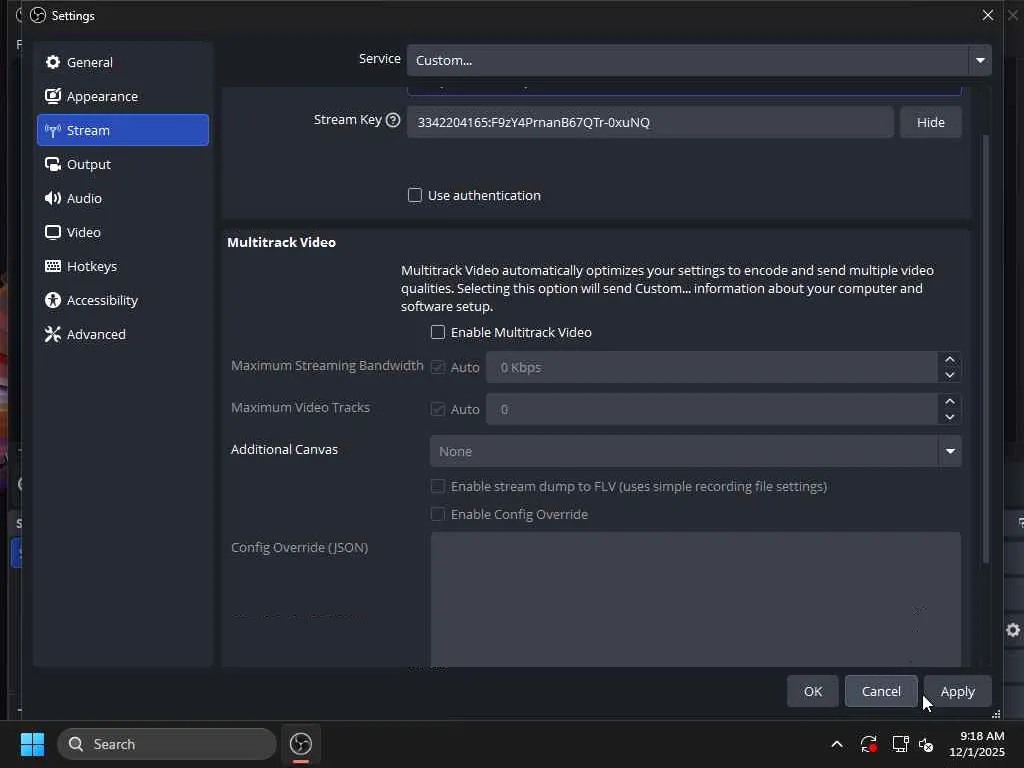Click the Hotkeys keyboard icon
The width and height of the screenshot is (1024, 768).
53,266
